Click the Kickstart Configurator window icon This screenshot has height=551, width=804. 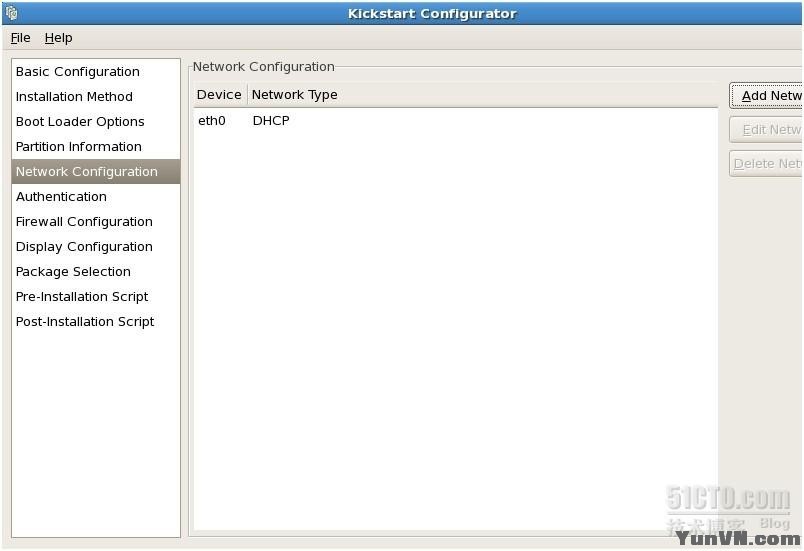click(11, 12)
